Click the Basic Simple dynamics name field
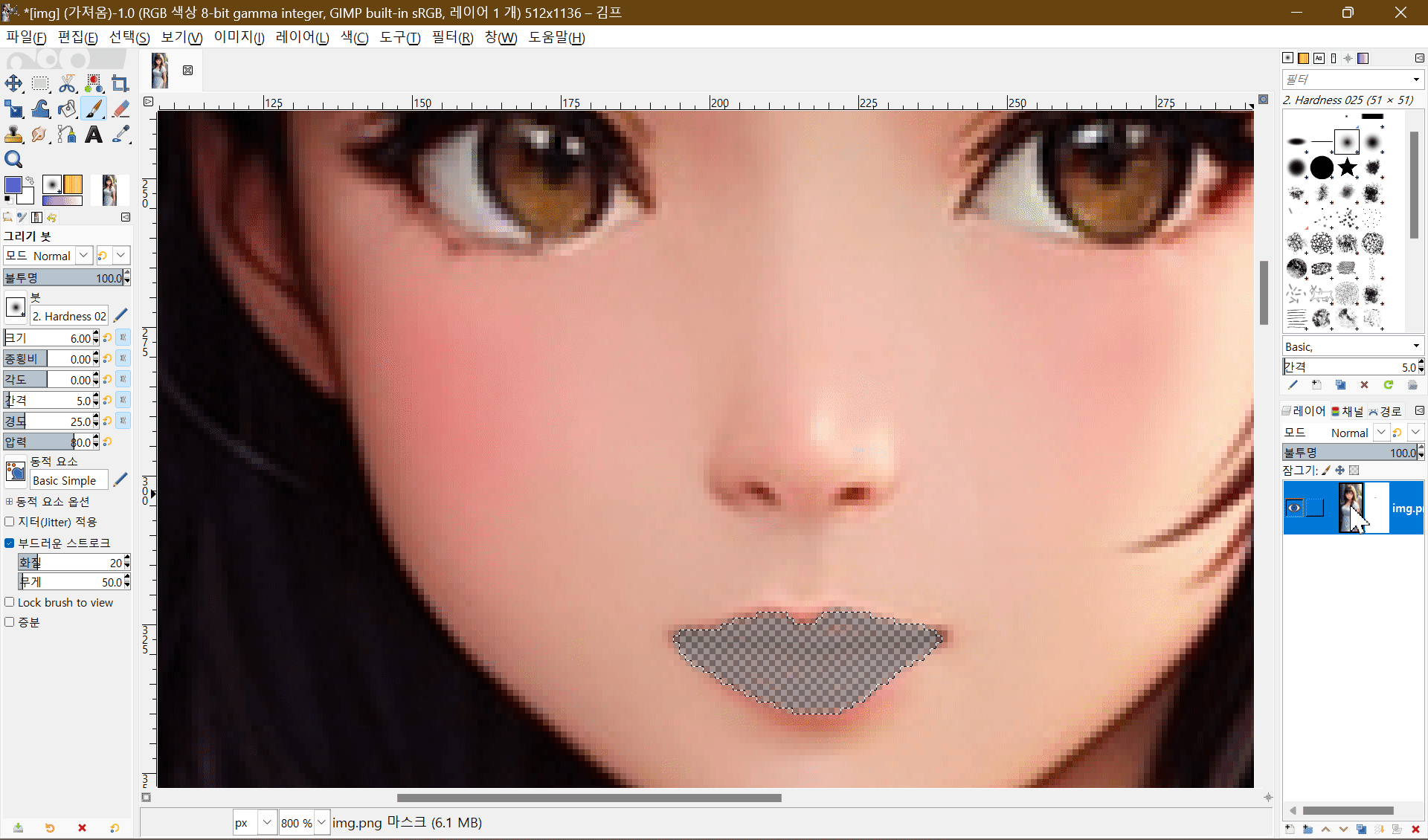This screenshot has height=840, width=1428. (x=68, y=480)
